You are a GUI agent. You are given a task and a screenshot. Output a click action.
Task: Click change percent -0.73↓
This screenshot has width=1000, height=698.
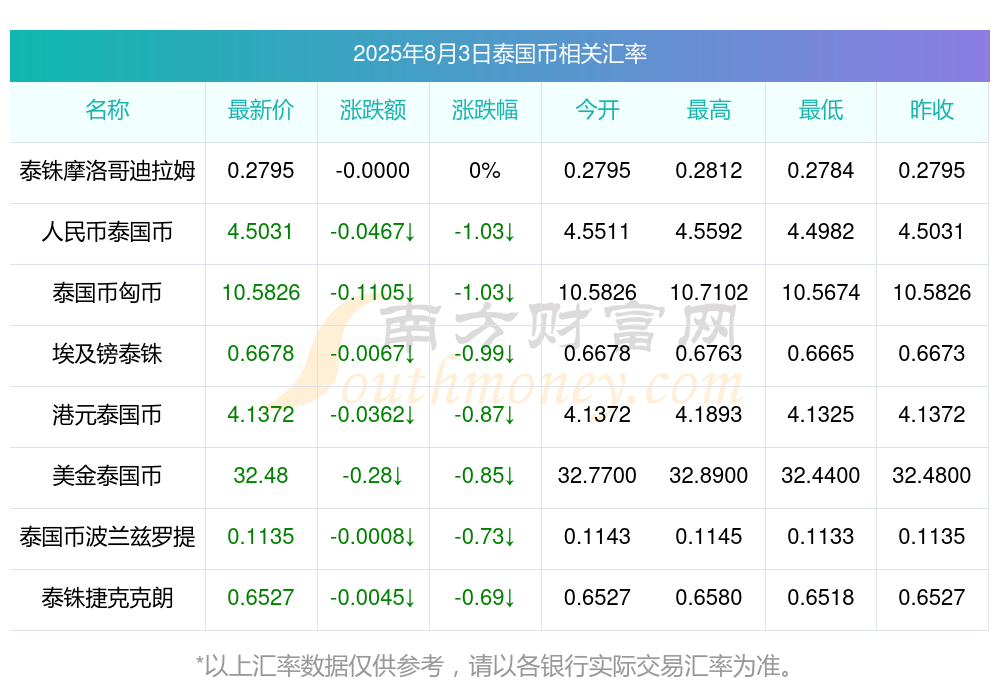pyautogui.click(x=485, y=537)
